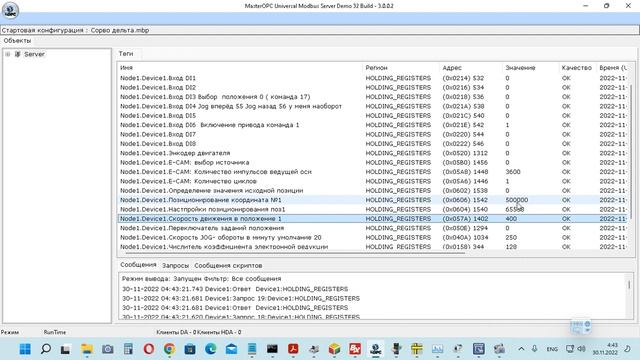Select row Вход DI6 Включение привода
The height and width of the screenshot is (360, 640).
click(x=373, y=125)
